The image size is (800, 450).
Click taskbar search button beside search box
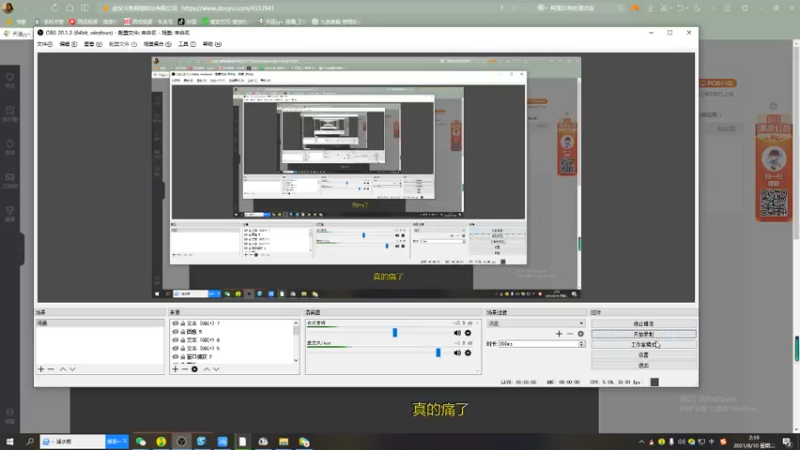click(x=116, y=441)
